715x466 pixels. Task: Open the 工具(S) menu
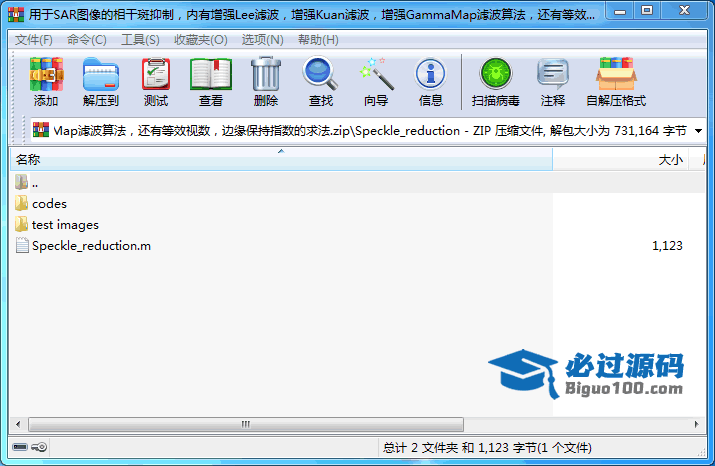(x=140, y=40)
